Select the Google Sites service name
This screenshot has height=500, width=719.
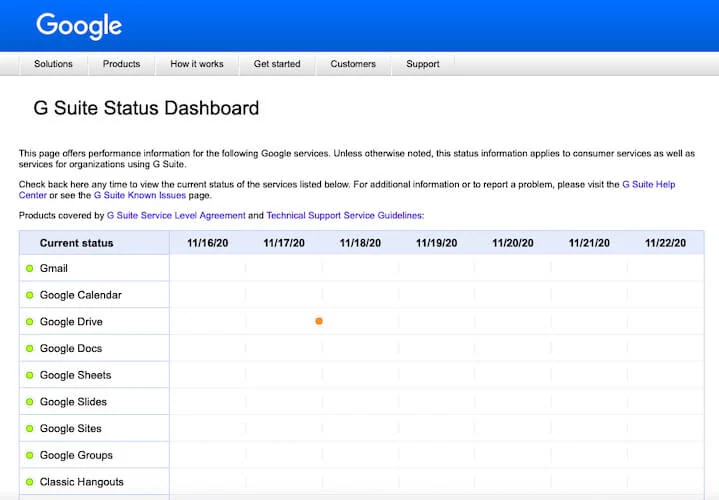[71, 428]
